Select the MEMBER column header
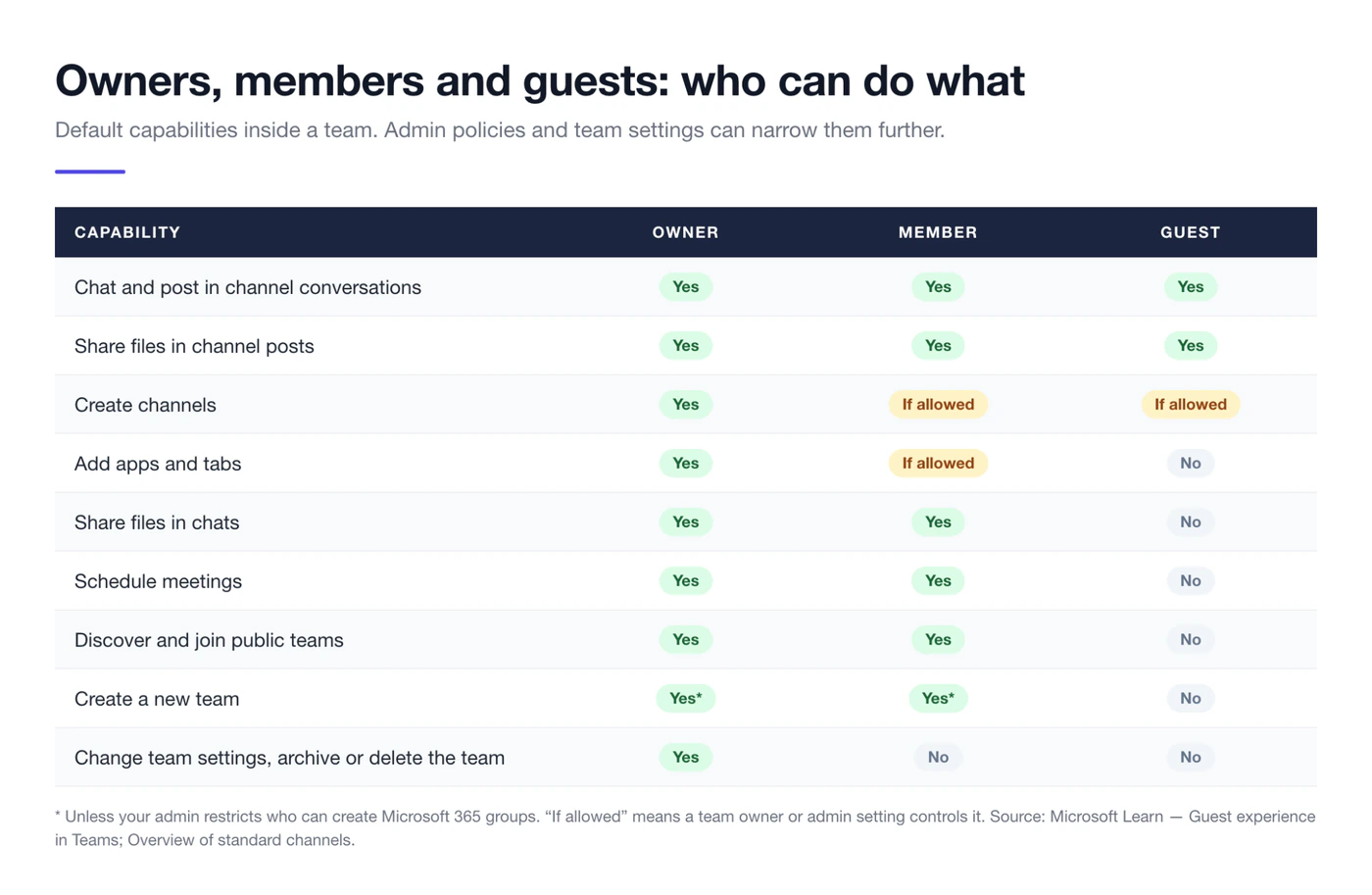Viewport: 1372px width, 895px height. pyautogui.click(x=938, y=232)
